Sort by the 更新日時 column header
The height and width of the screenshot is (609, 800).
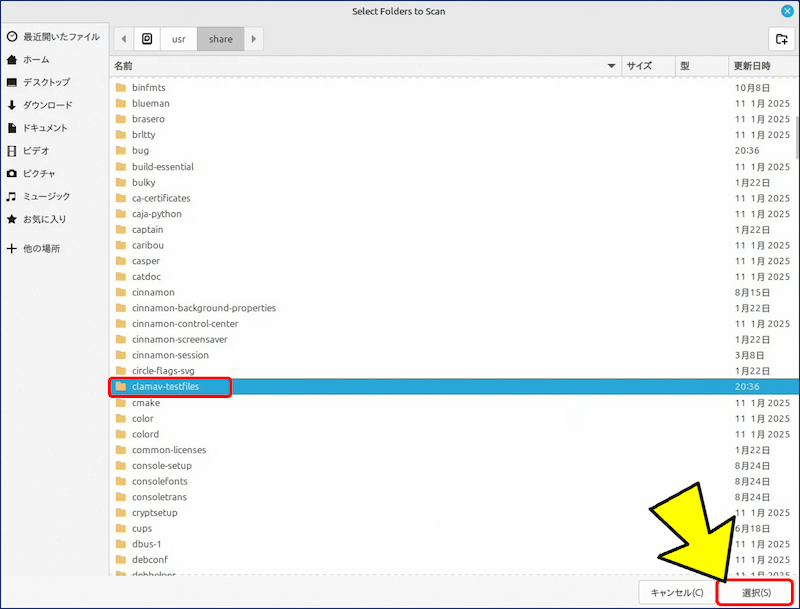[x=763, y=66]
